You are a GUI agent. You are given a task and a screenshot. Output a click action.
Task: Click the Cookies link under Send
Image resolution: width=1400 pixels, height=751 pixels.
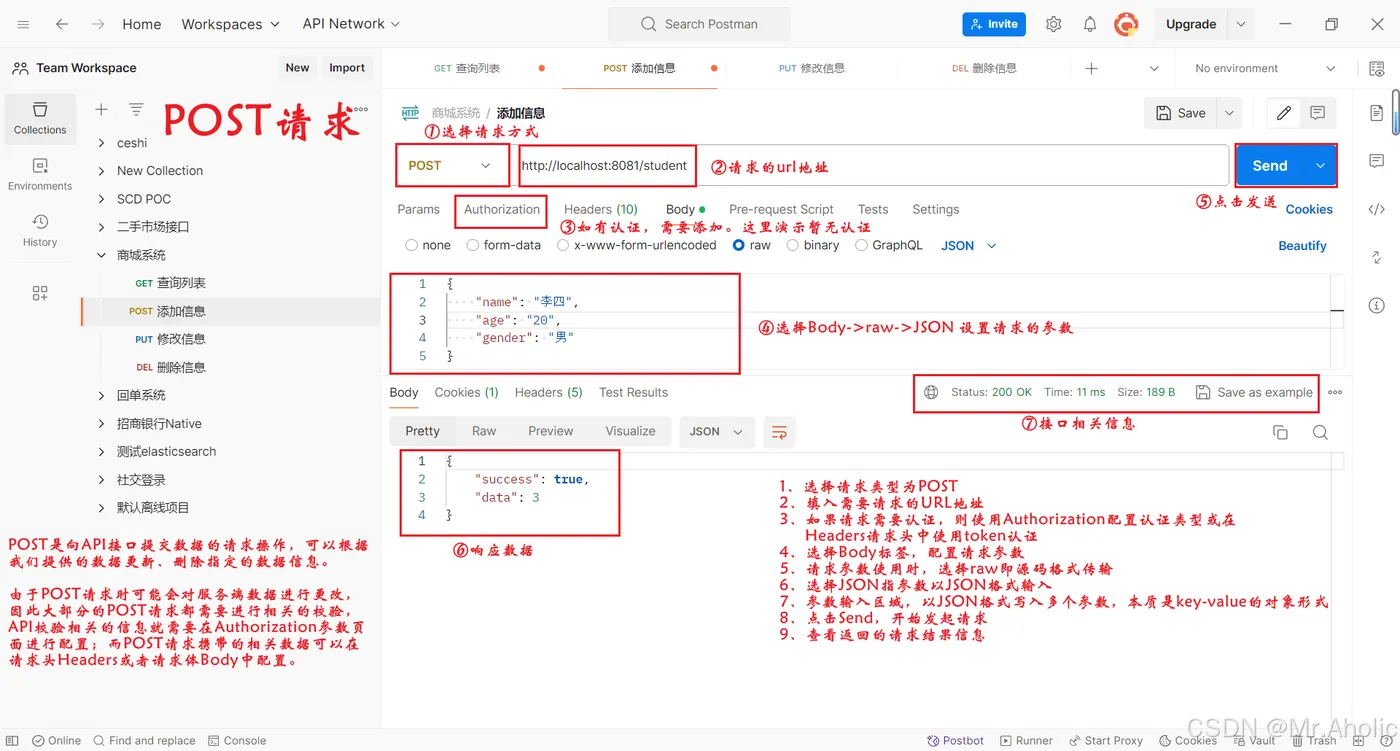(1309, 209)
